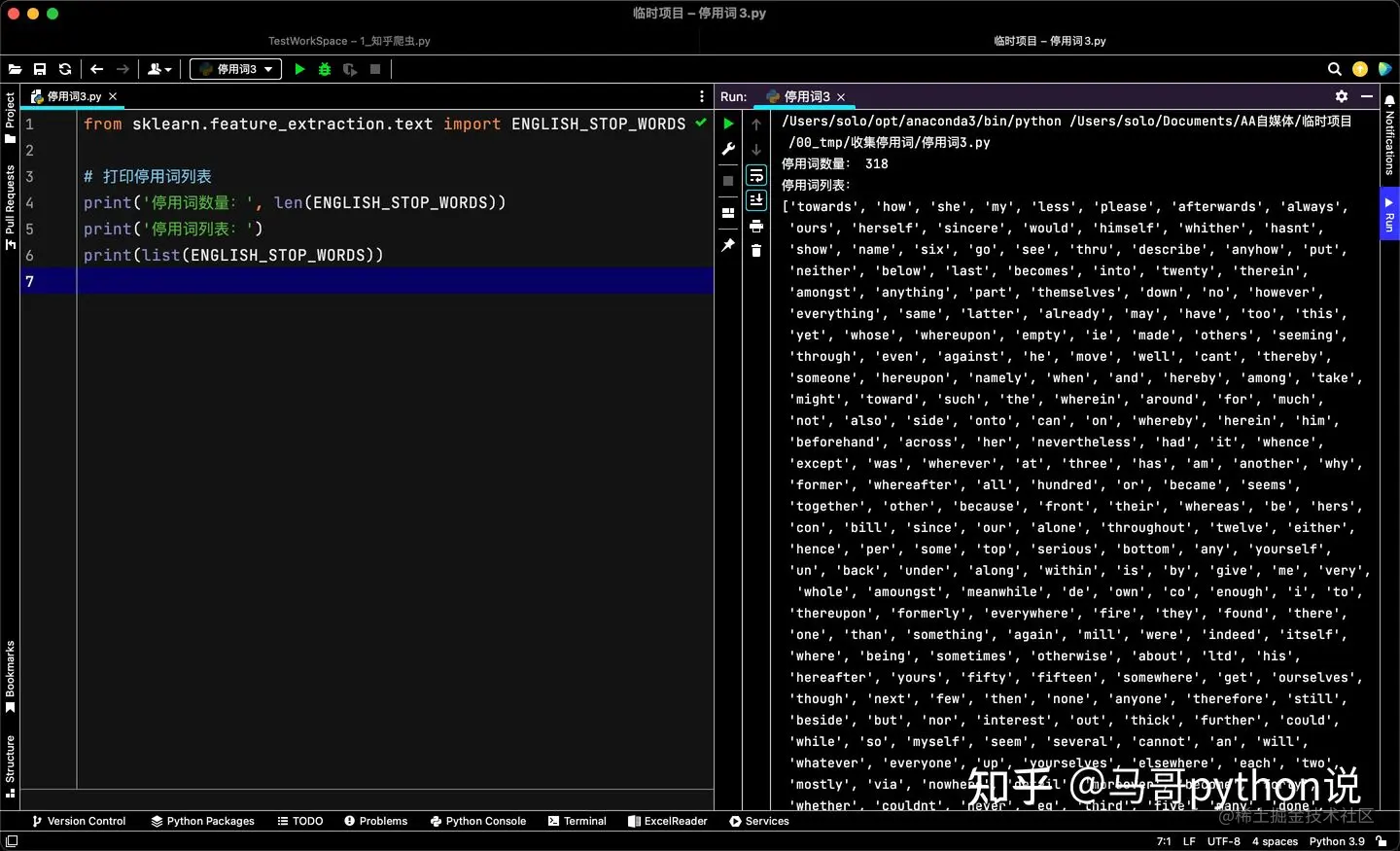The width and height of the screenshot is (1400, 851).
Task: Hide the Run panel with minimize dash
Action: click(1367, 96)
